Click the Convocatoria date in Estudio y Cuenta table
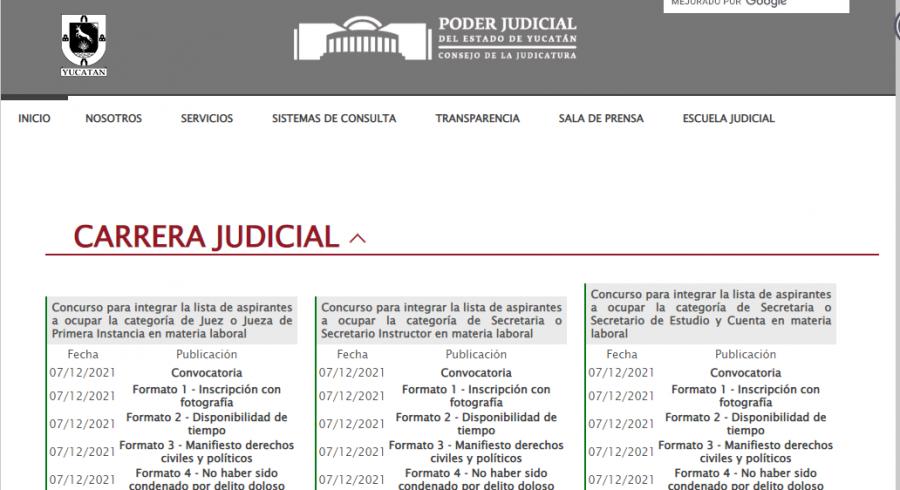 click(621, 373)
